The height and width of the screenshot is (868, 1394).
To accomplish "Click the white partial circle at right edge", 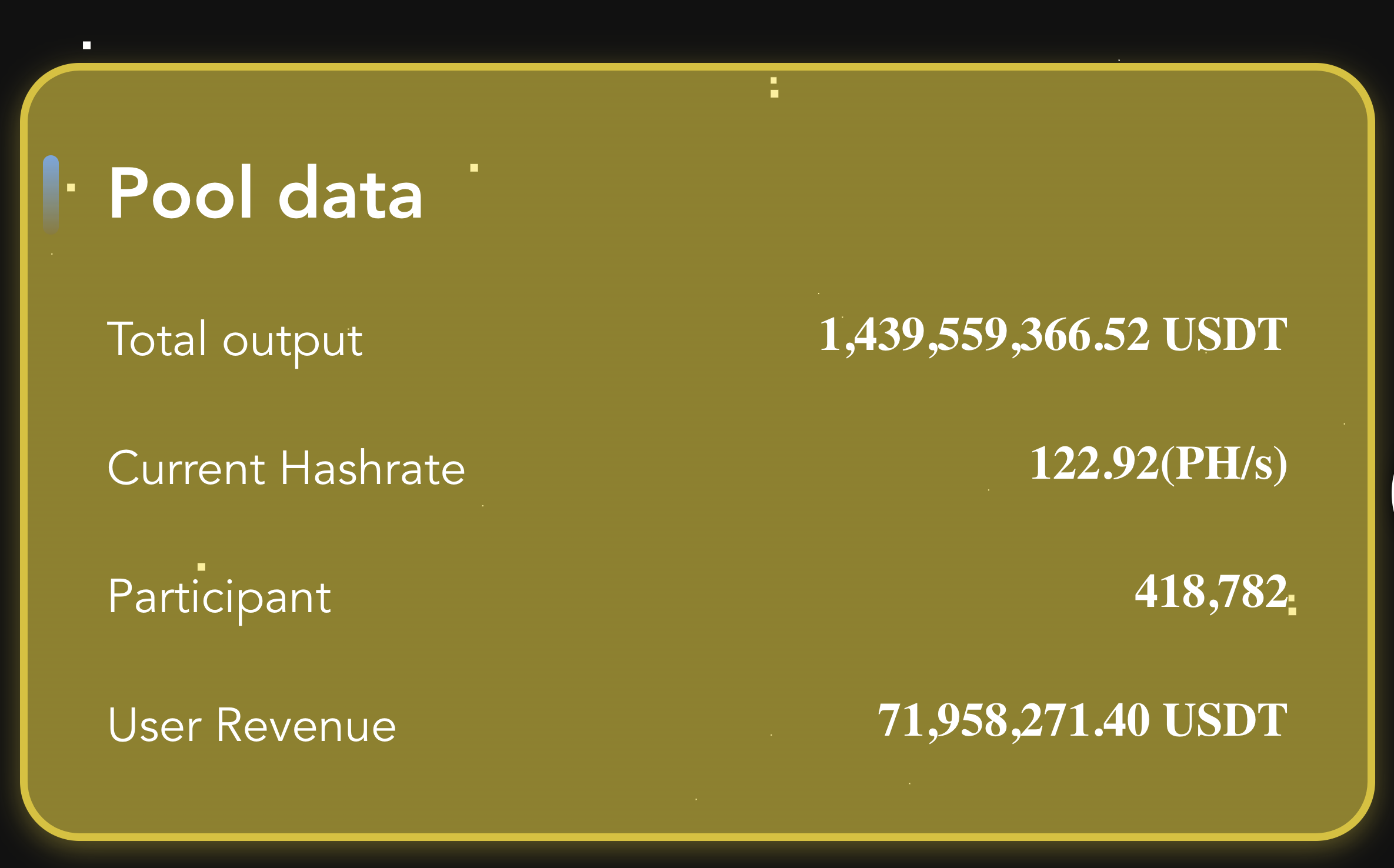I will click(1392, 494).
